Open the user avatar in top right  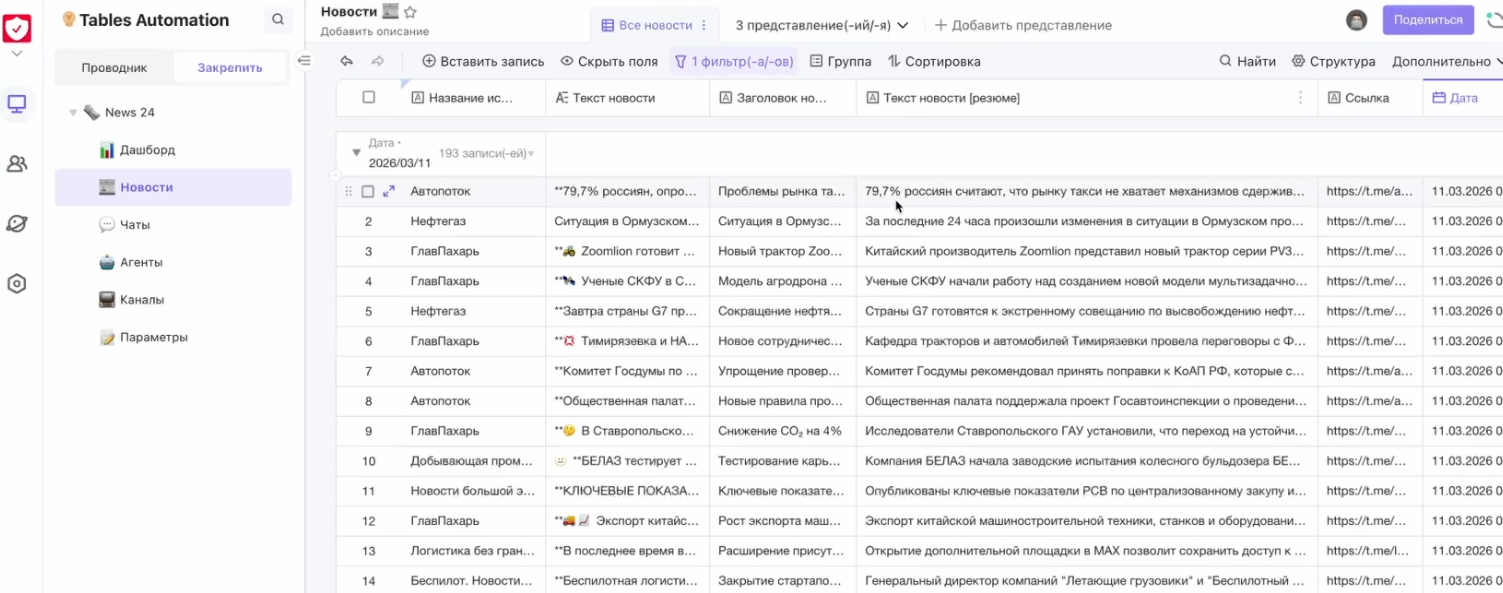pyautogui.click(x=1356, y=20)
